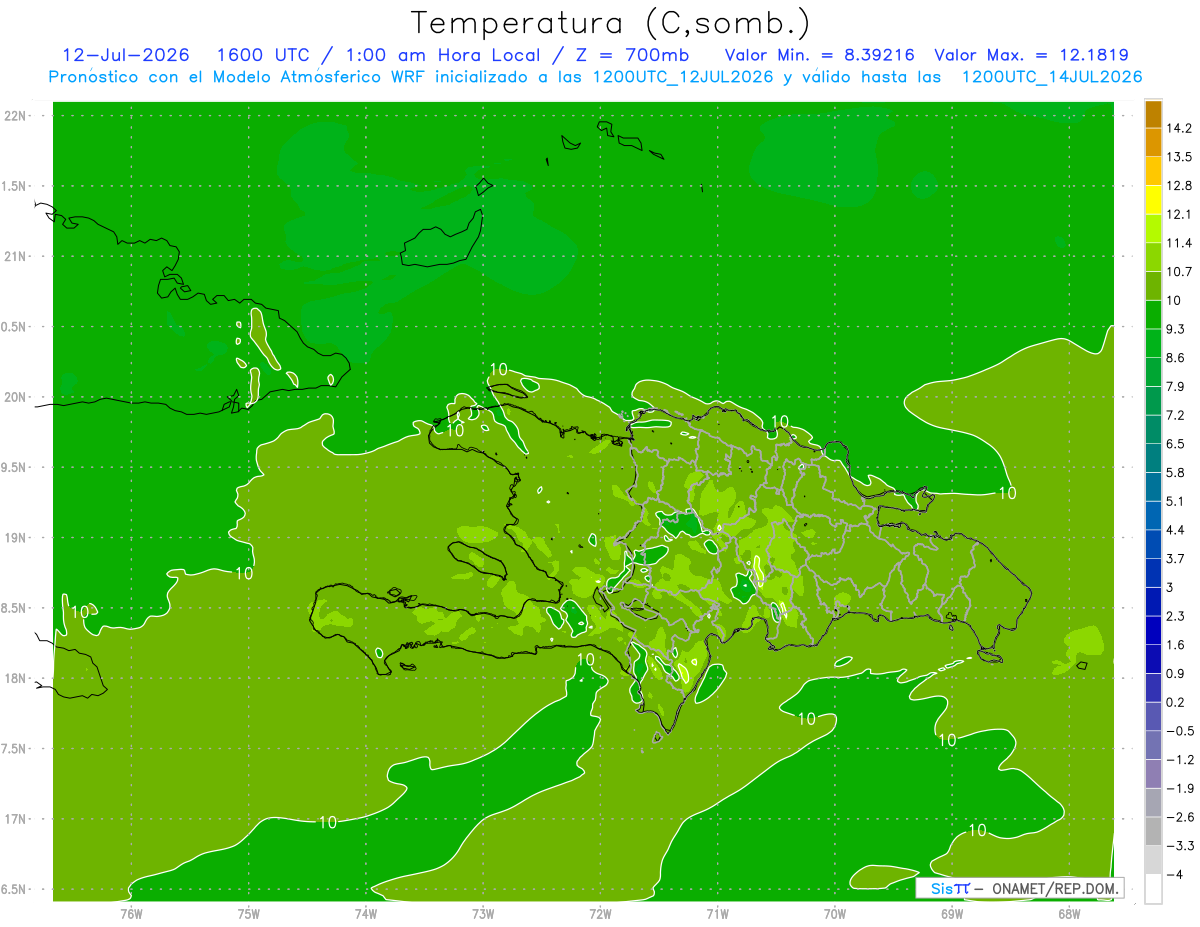Click the "72W" longitude label

point(600,914)
